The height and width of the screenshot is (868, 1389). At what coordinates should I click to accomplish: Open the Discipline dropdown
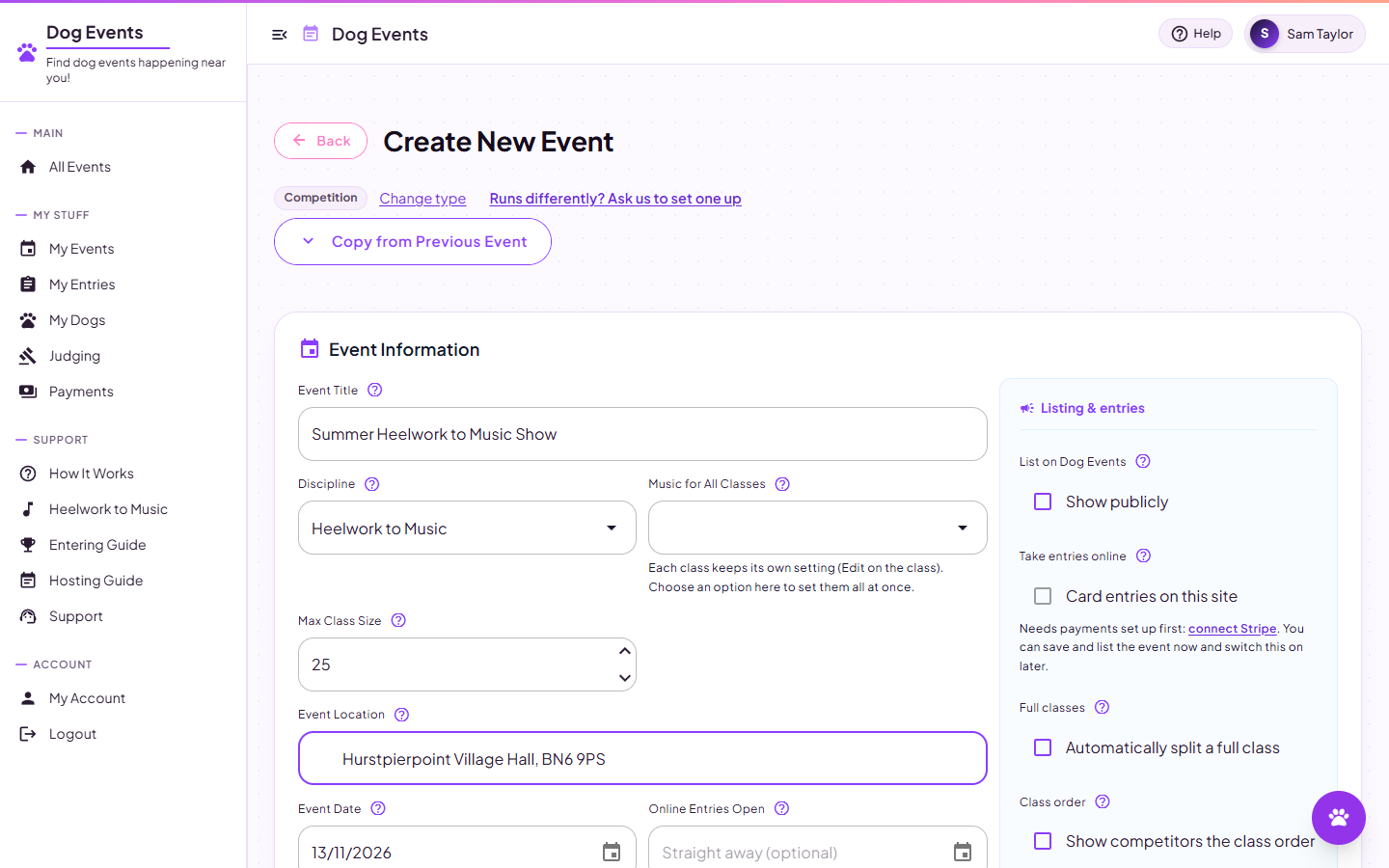click(467, 528)
